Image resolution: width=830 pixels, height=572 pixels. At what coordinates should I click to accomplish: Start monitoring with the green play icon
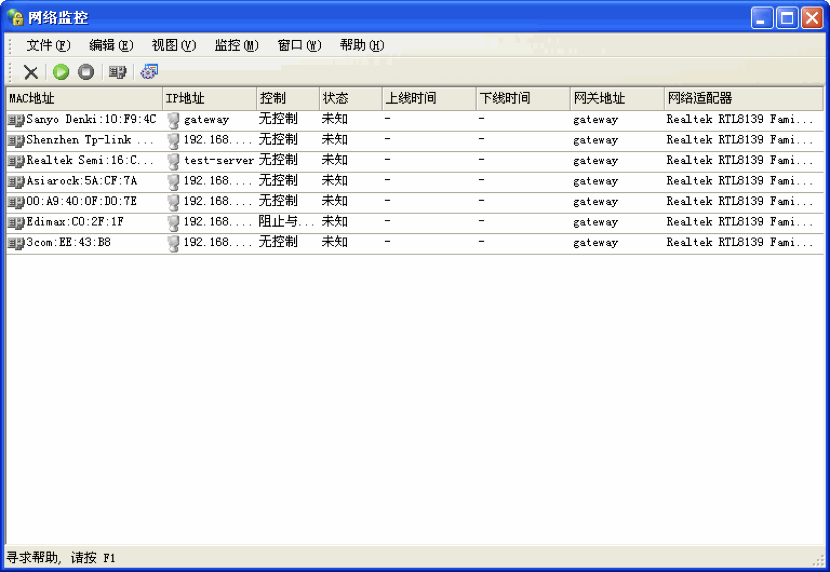pyautogui.click(x=61, y=72)
